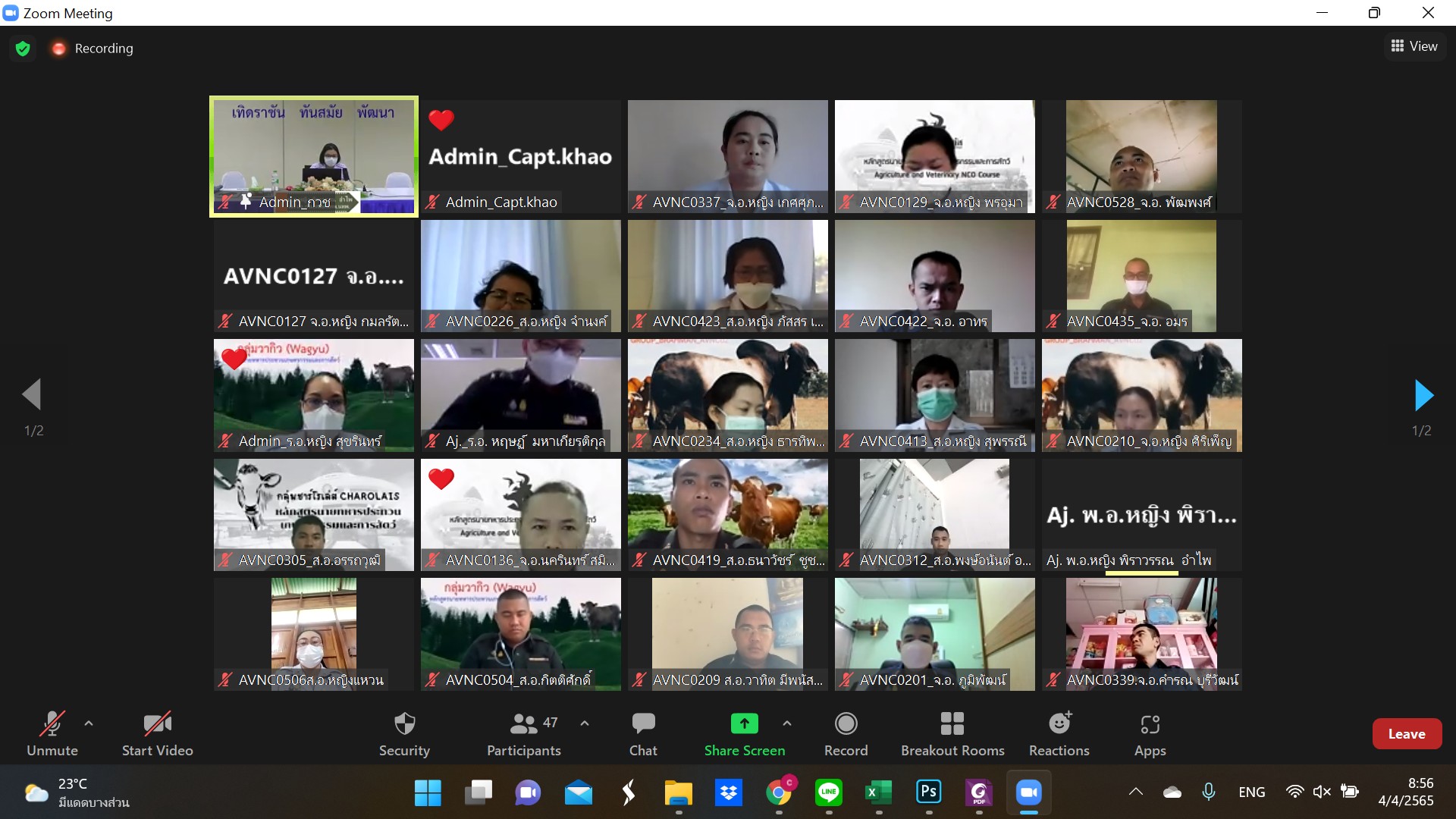Screen dimensions: 1456x819
Task: Click the green Share Screen button
Action: click(x=745, y=733)
